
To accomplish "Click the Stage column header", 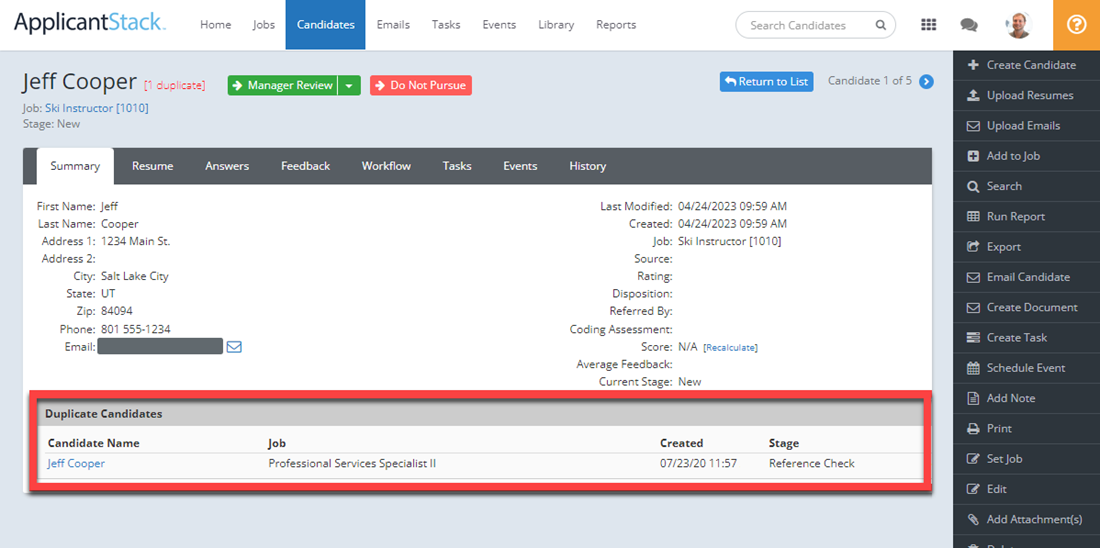I will coord(784,443).
